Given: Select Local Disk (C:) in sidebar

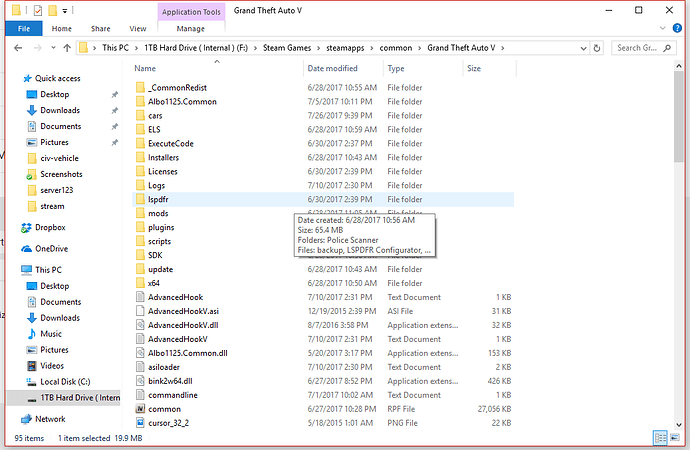Looking at the screenshot, I should 65,382.
